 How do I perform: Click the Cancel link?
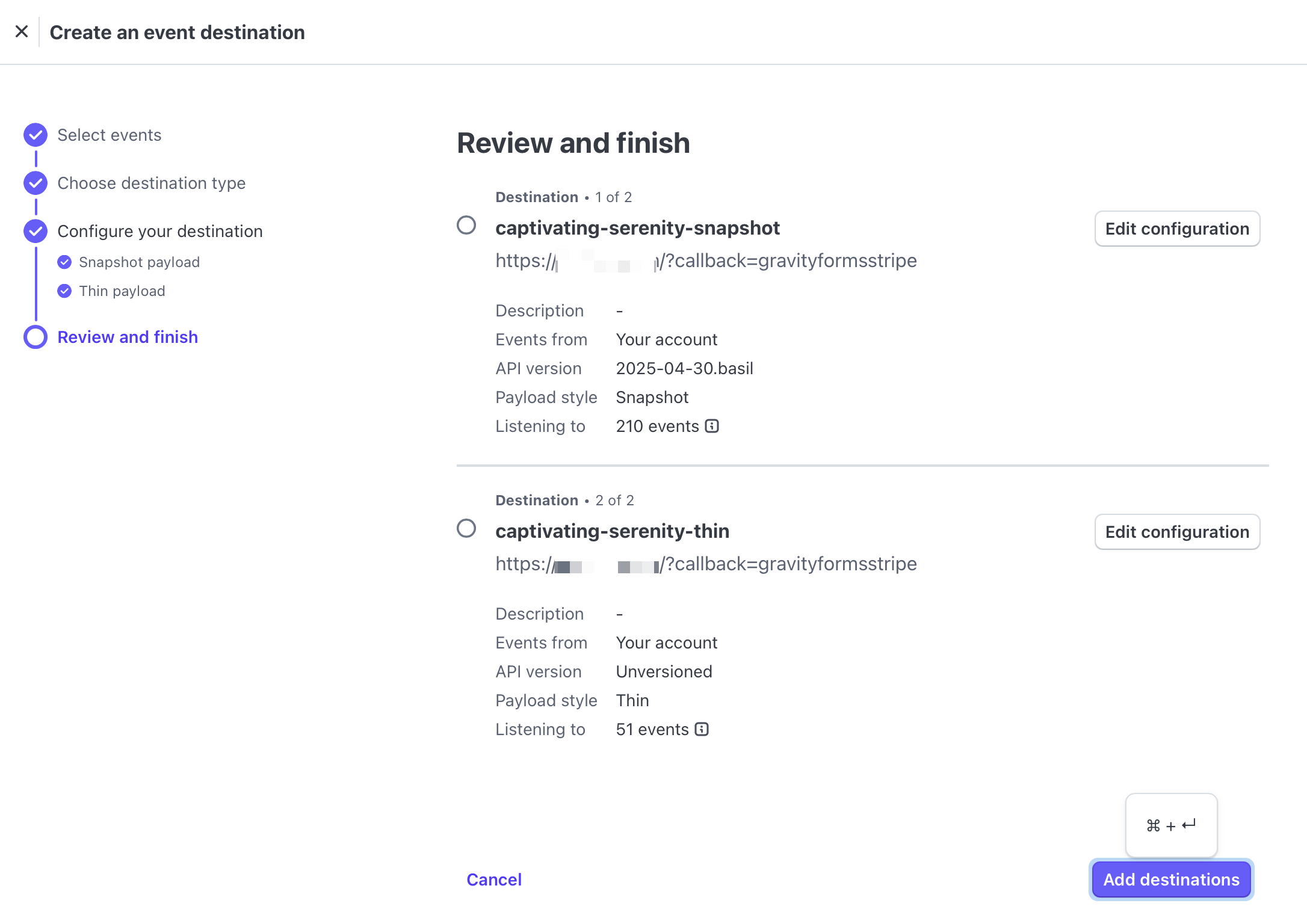click(494, 879)
